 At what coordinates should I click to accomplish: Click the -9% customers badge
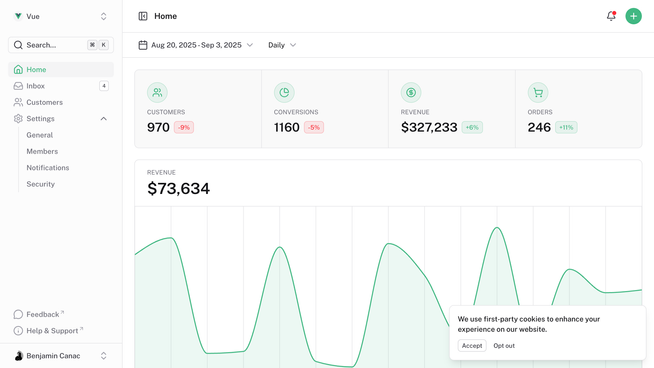pyautogui.click(x=184, y=127)
